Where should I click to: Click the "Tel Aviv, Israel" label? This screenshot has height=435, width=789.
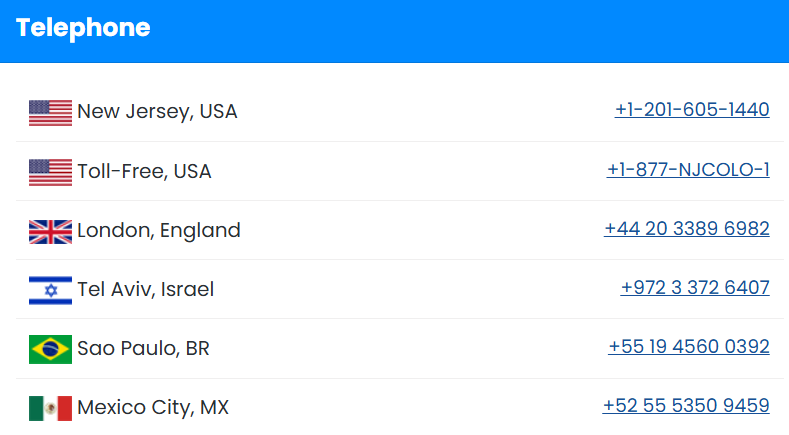tap(145, 290)
